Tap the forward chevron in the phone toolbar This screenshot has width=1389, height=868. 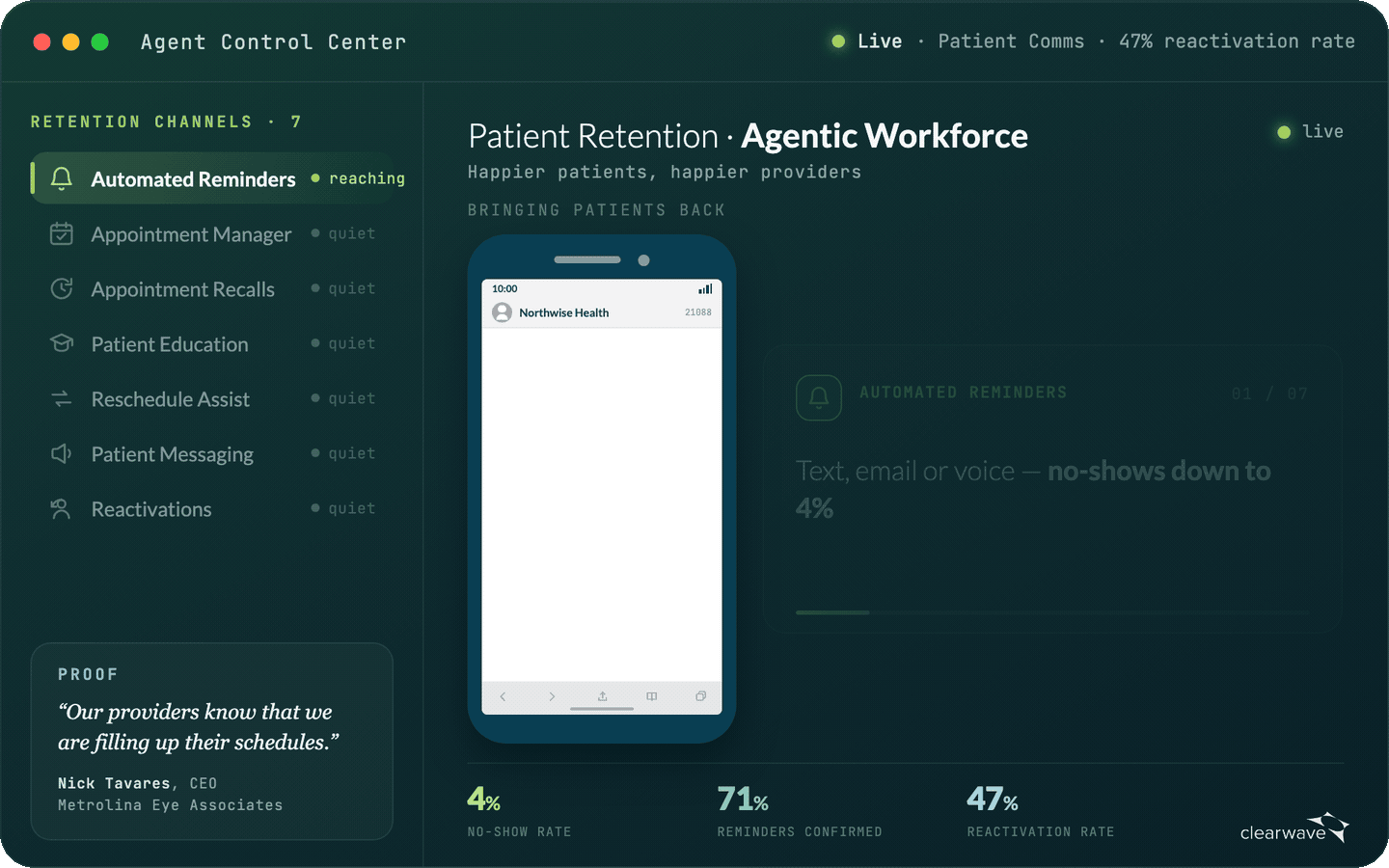coord(552,696)
